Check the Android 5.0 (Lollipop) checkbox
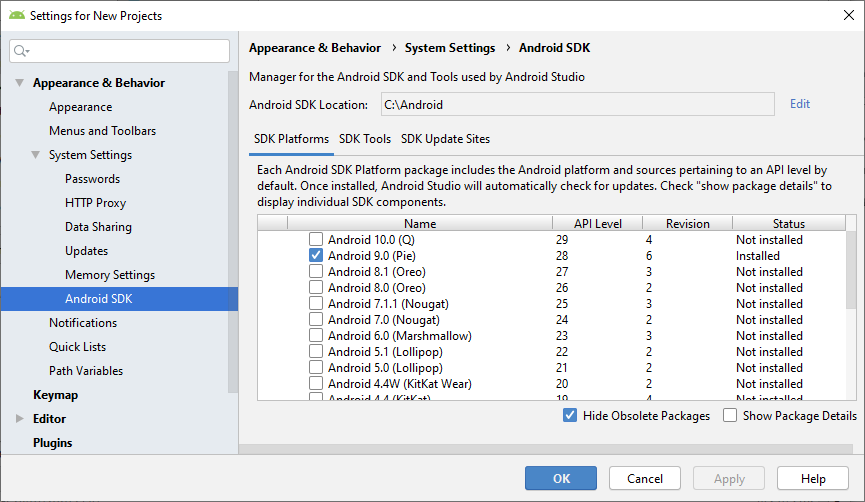 click(316, 367)
